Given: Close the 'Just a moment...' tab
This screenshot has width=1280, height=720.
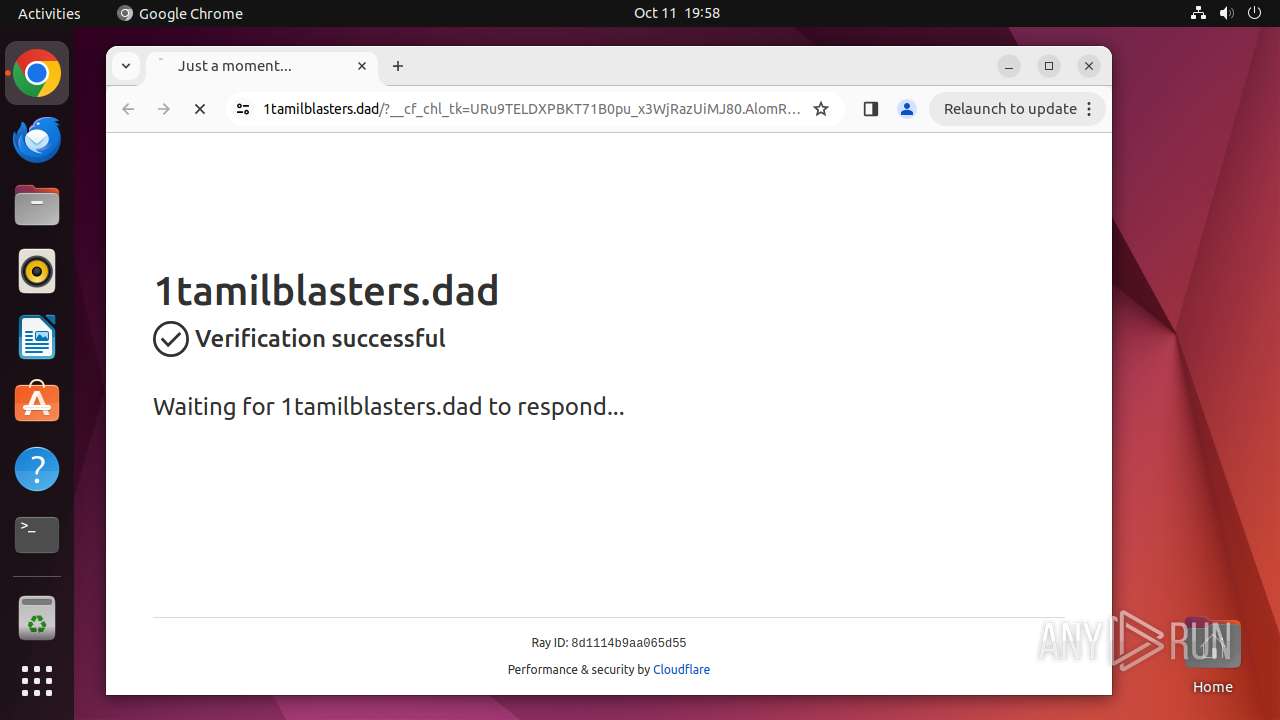Looking at the screenshot, I should (362, 66).
